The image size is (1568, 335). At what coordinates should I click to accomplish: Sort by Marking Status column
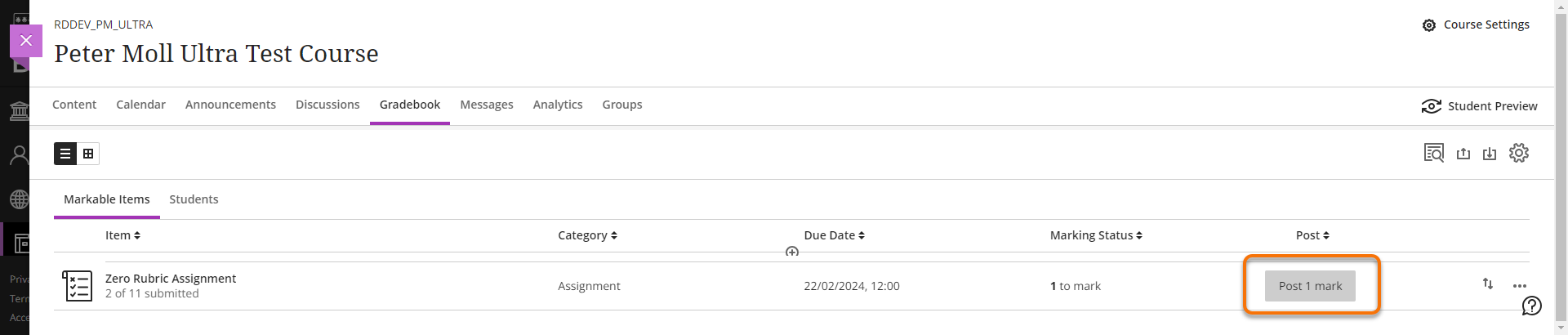(x=1096, y=235)
